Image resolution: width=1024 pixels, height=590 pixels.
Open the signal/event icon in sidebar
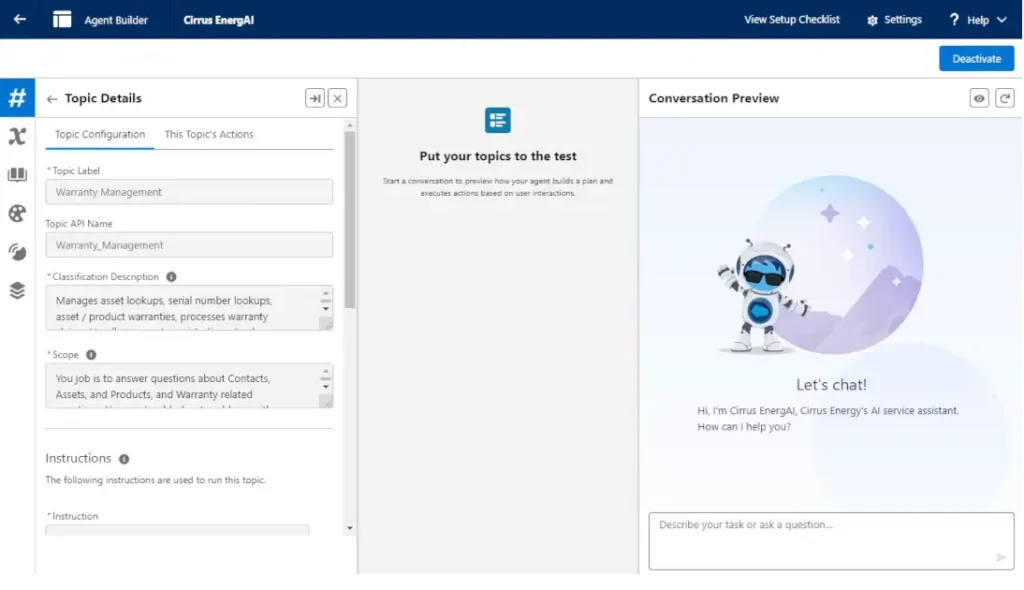[x=17, y=252]
